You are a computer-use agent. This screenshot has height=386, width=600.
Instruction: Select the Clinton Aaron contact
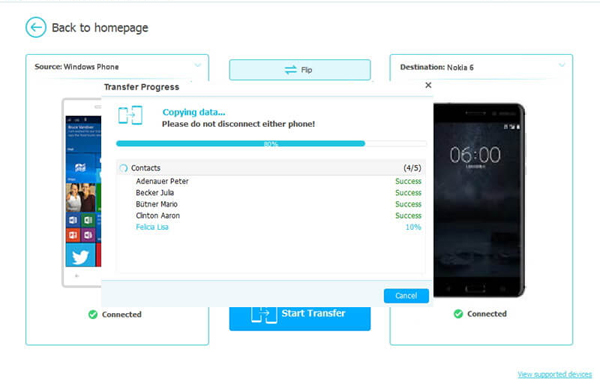click(x=158, y=216)
